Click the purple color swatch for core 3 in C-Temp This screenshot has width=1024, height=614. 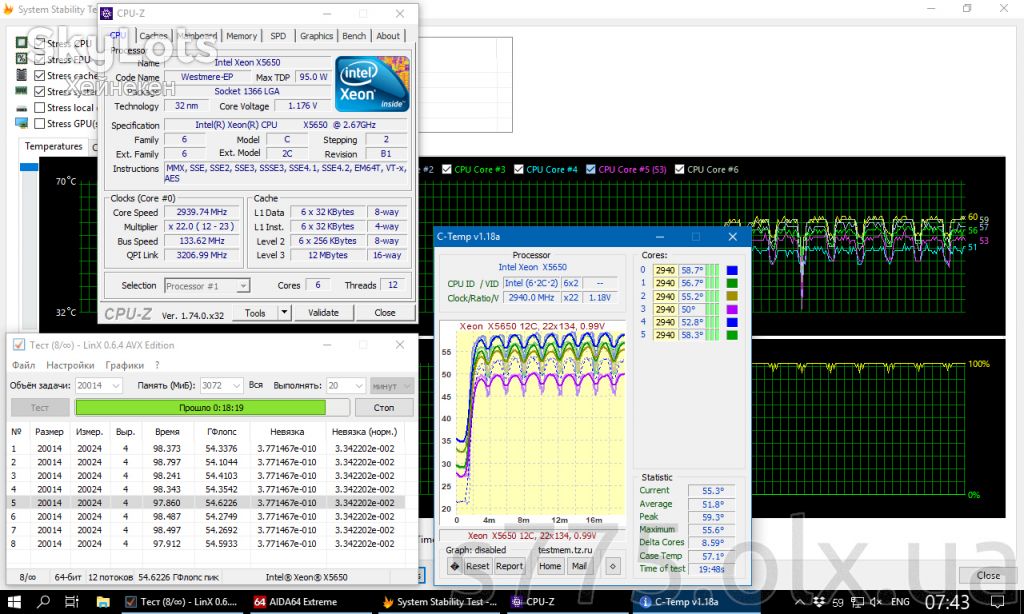pyautogui.click(x=732, y=309)
